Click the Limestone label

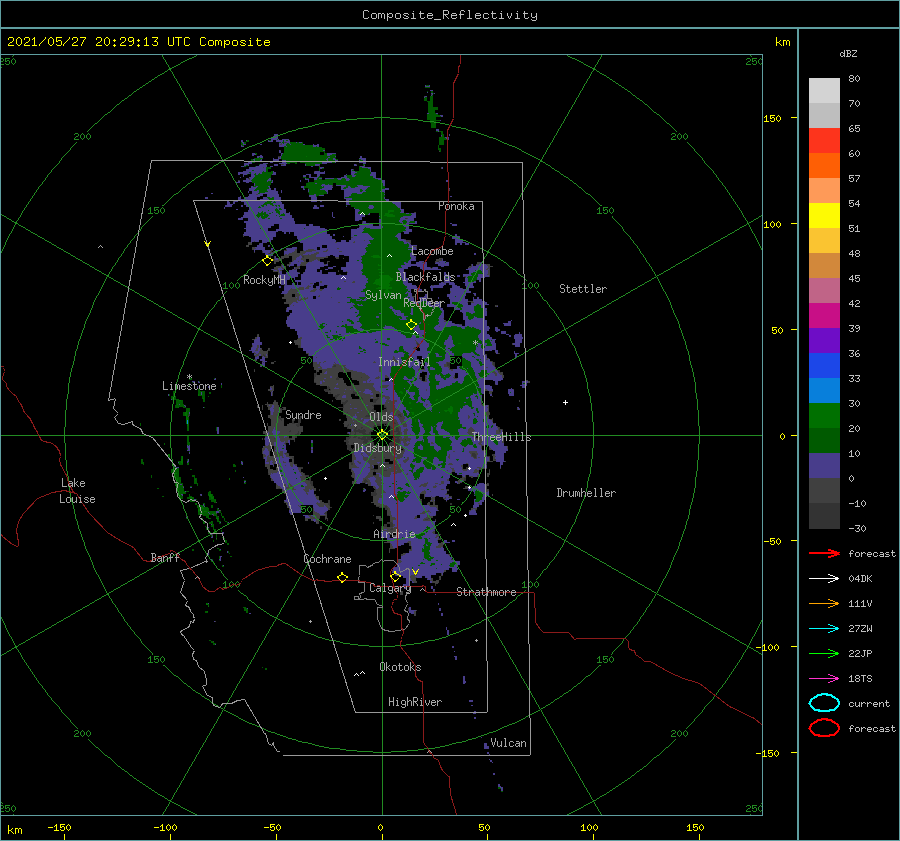189,386
